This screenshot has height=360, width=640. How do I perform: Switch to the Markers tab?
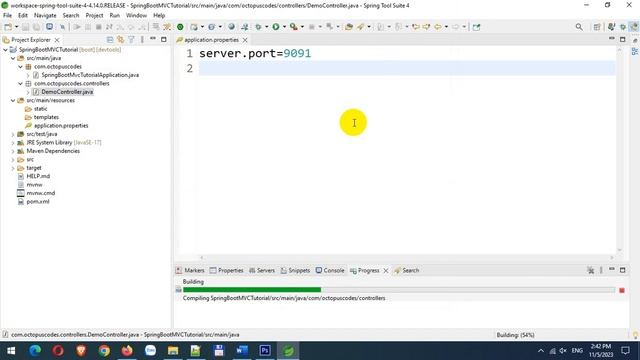(x=190, y=270)
